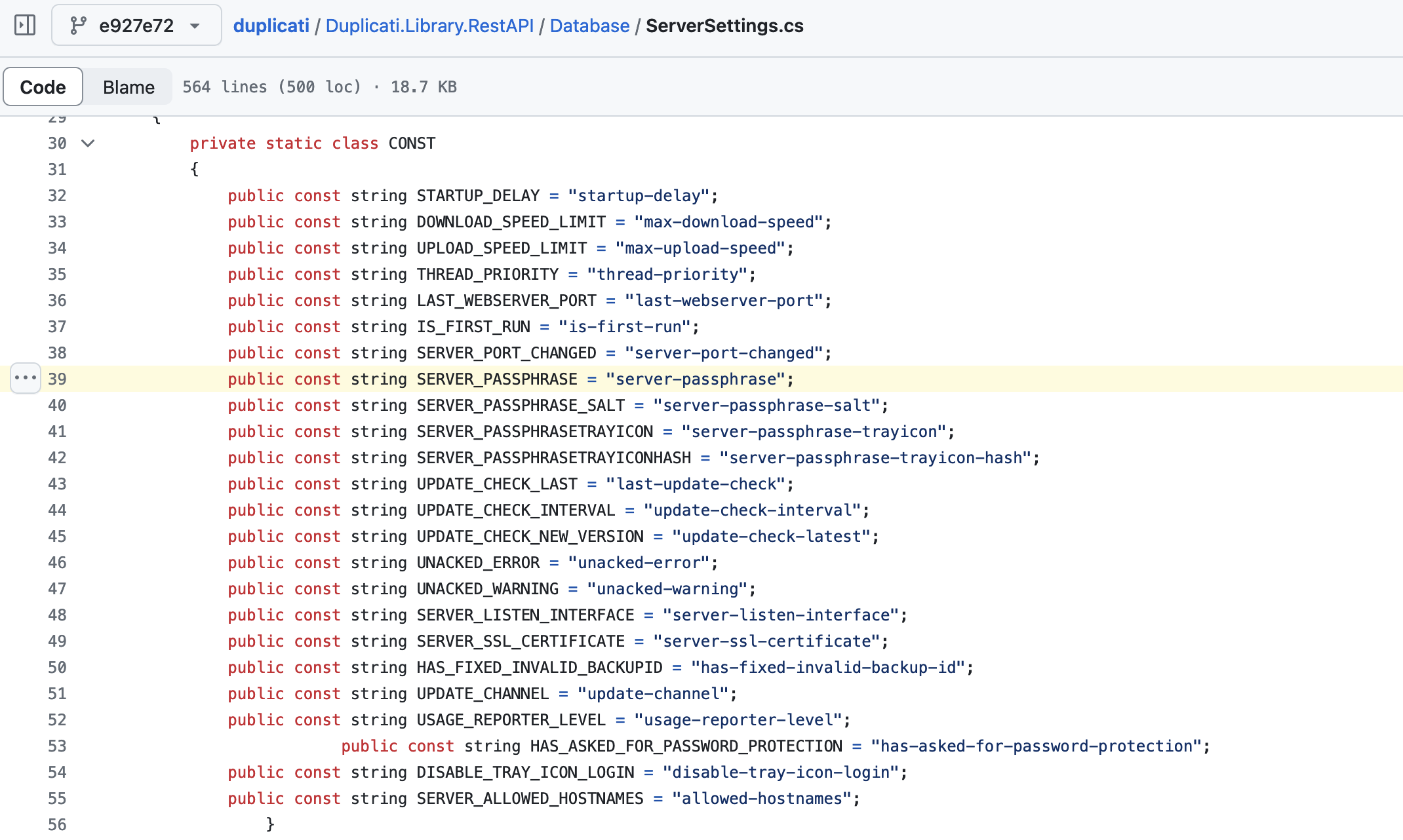1403x840 pixels.
Task: Click the STARTUP_DELAY identifier
Action: [x=478, y=195]
